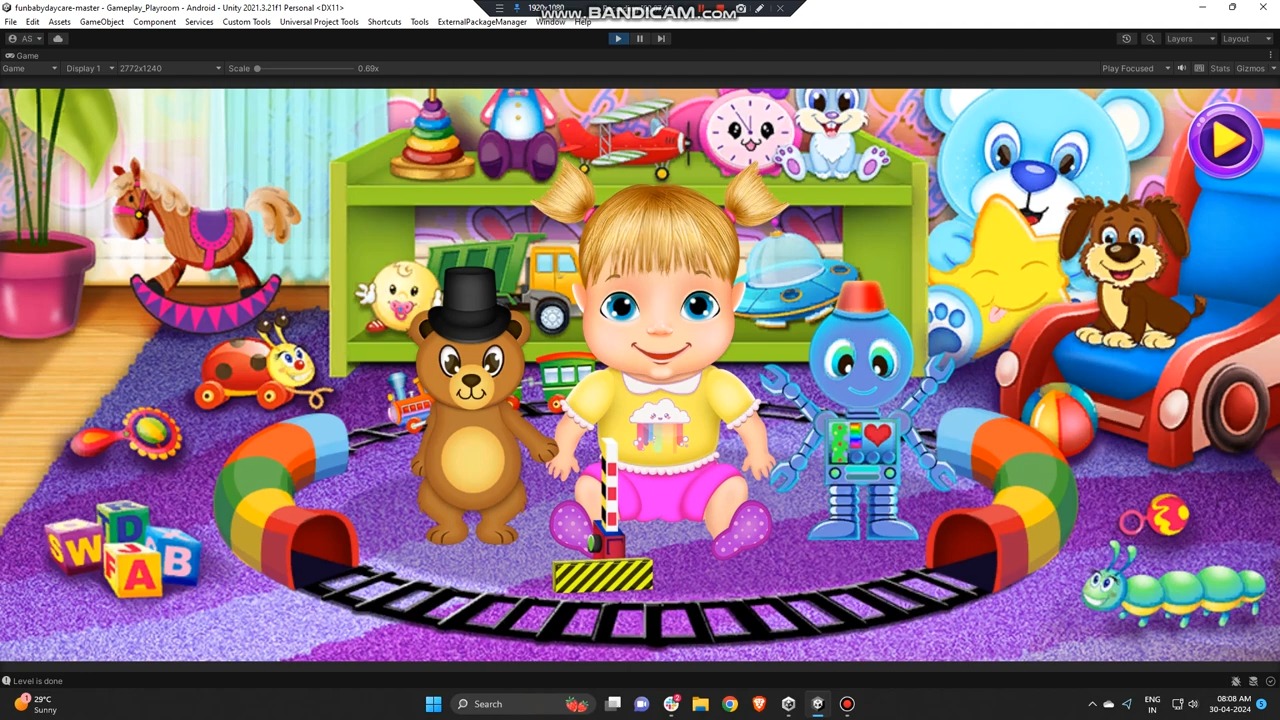Open Unity Hub from the taskbar
This screenshot has height=720, width=1280.
(x=788, y=704)
